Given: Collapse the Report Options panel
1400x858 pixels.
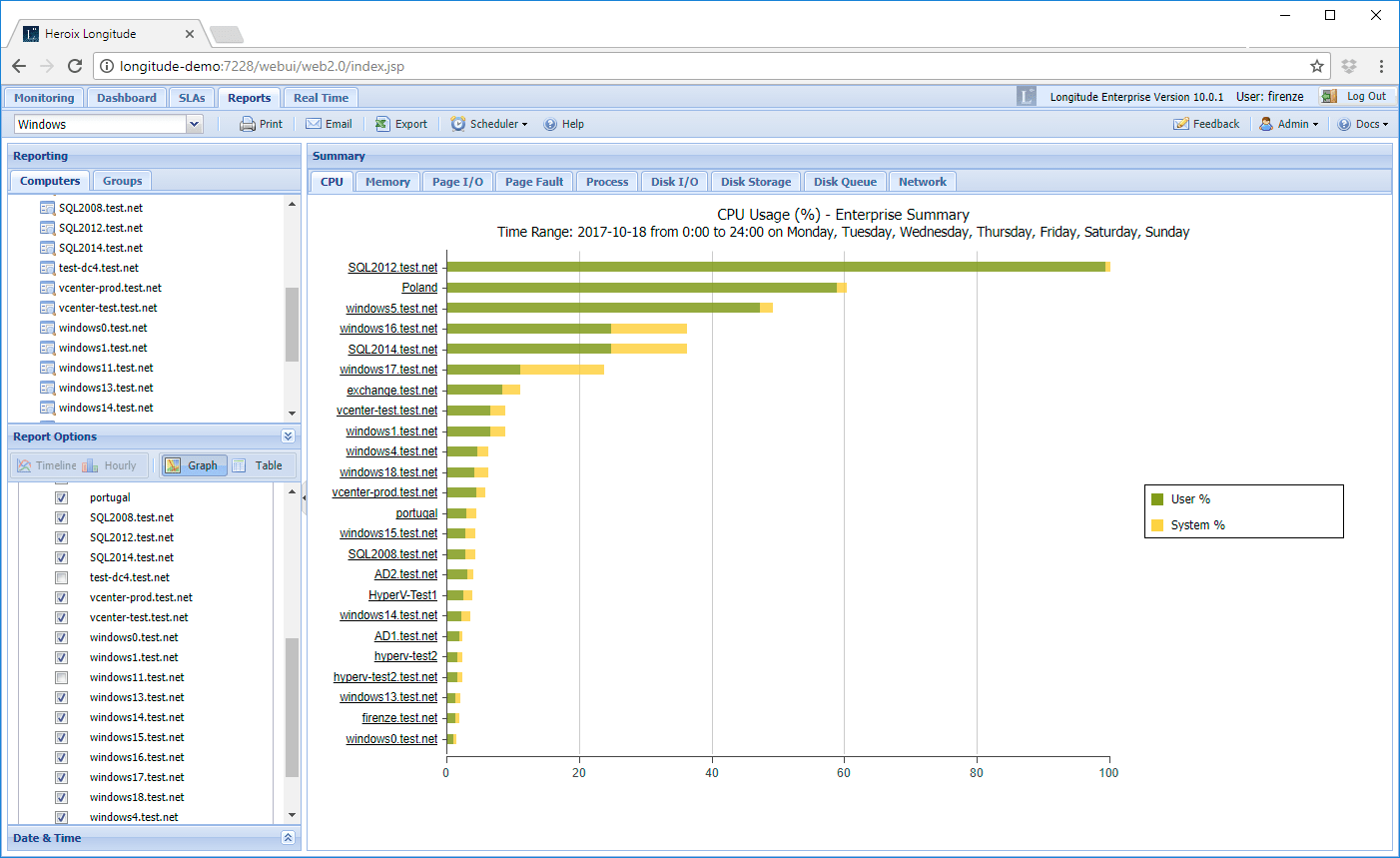Looking at the screenshot, I should point(289,436).
